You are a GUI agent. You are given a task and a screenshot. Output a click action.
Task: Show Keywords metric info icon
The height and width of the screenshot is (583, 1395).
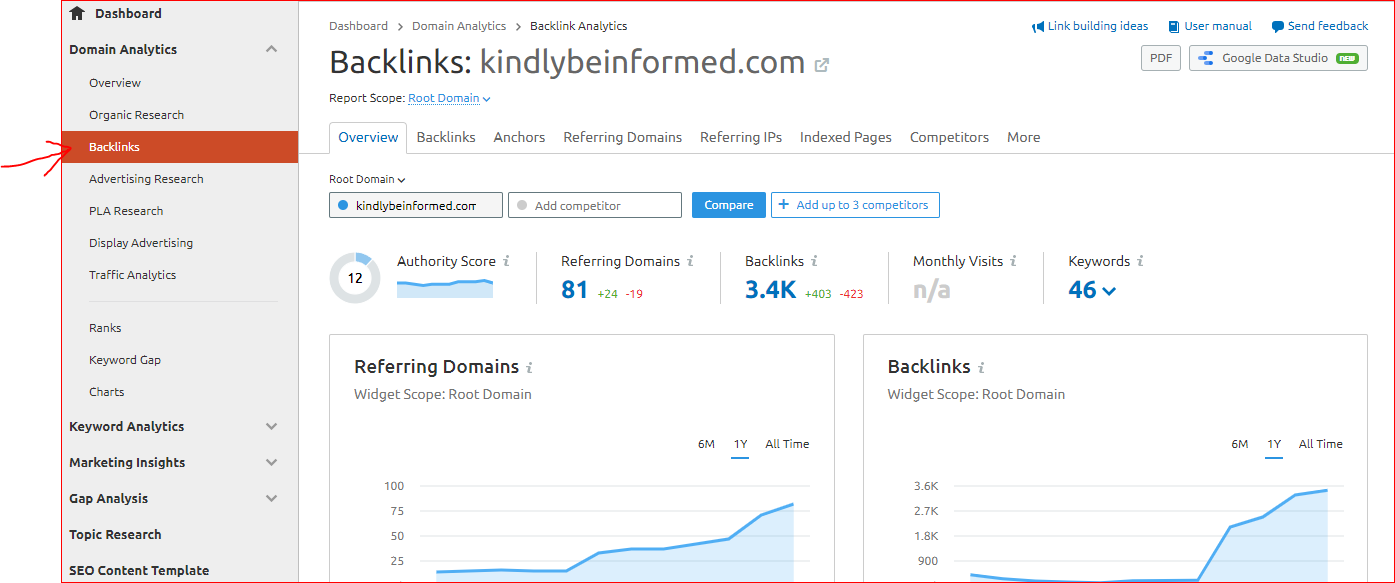point(1140,261)
